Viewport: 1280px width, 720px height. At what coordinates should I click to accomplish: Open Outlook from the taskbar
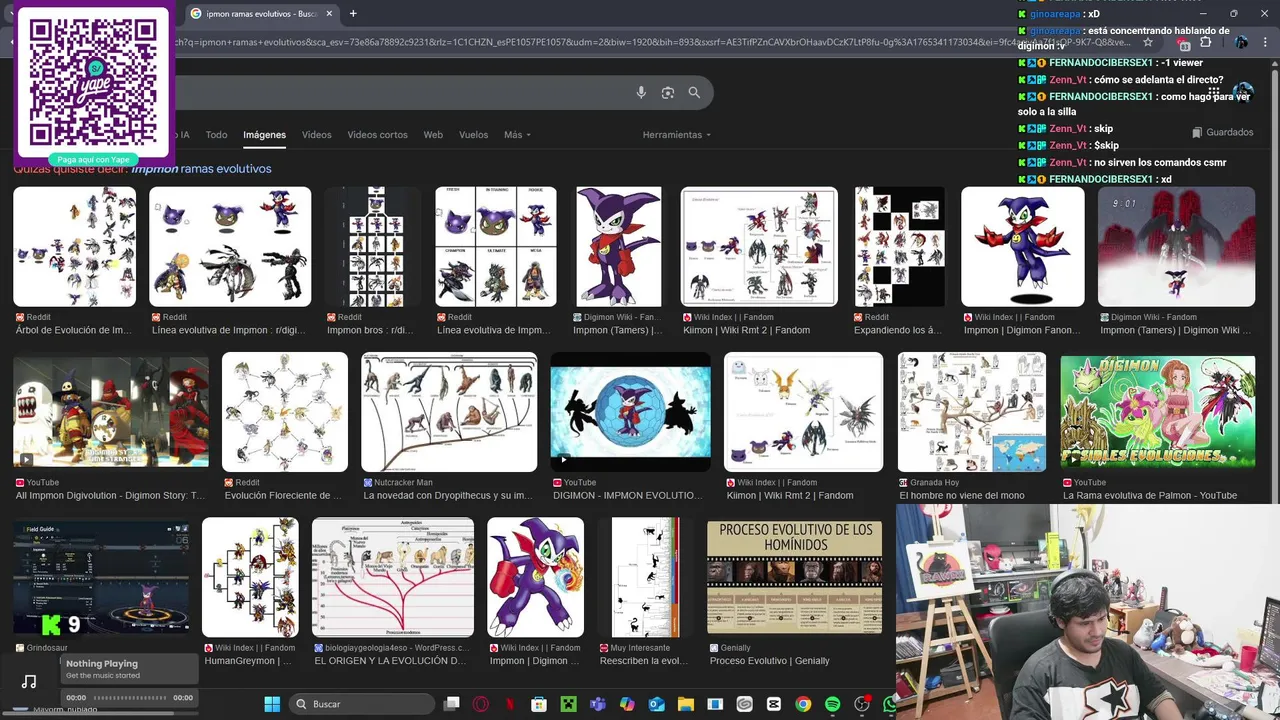click(x=657, y=704)
